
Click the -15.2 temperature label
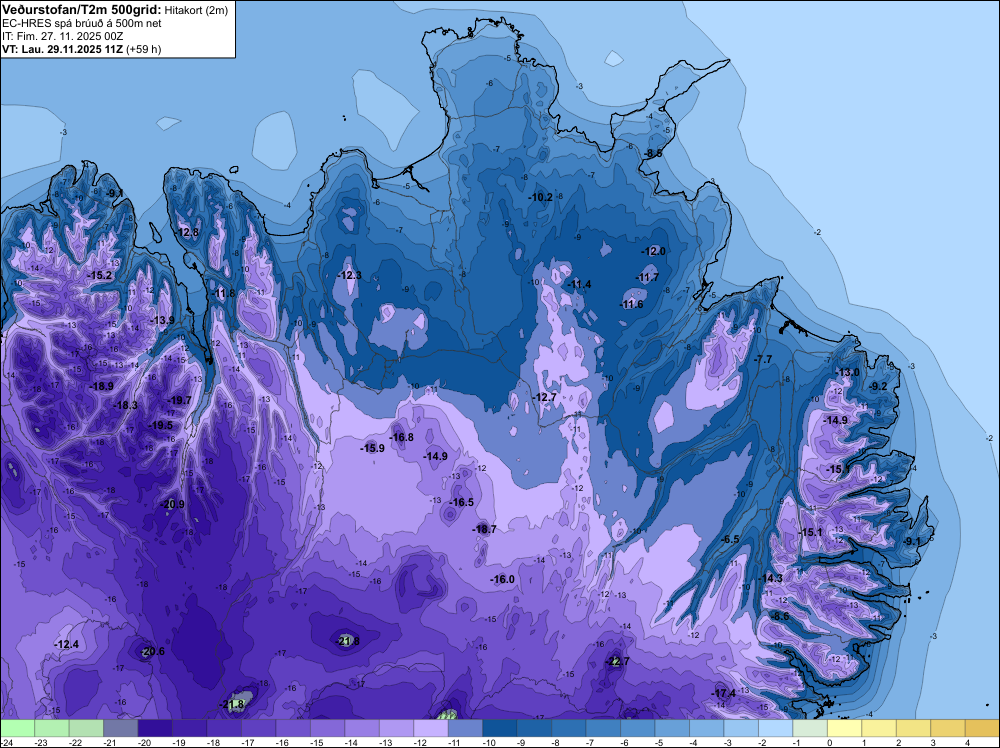pos(99,275)
